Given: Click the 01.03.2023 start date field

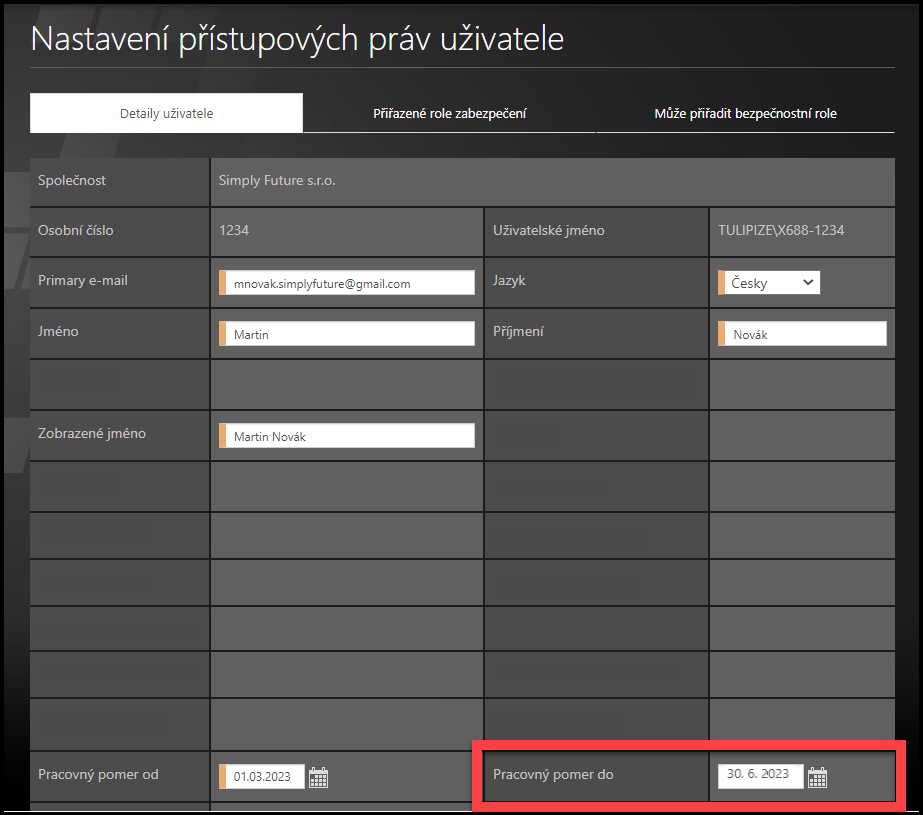Looking at the screenshot, I should click(x=264, y=777).
